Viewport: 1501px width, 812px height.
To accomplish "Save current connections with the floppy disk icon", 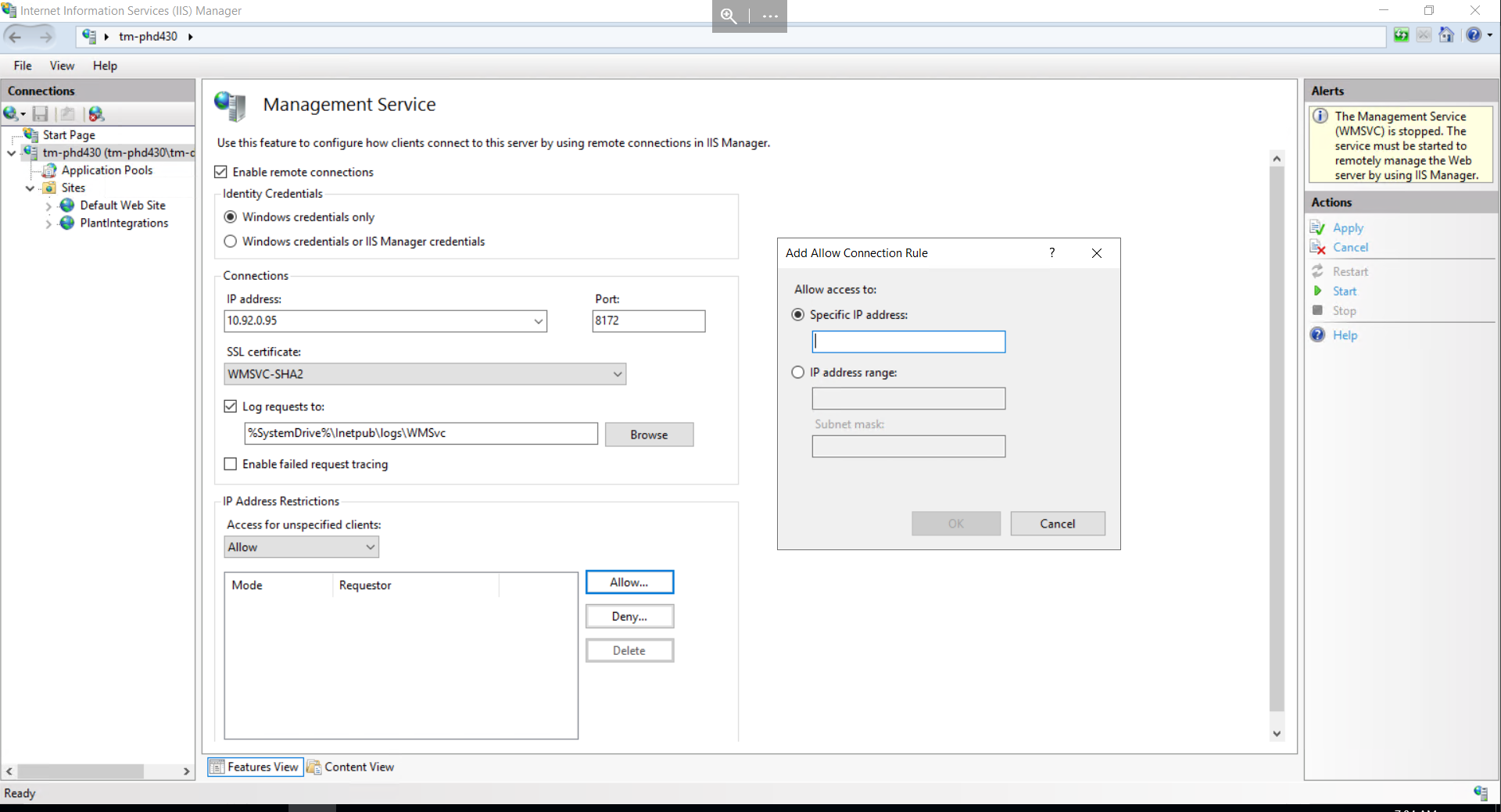I will tap(41, 114).
